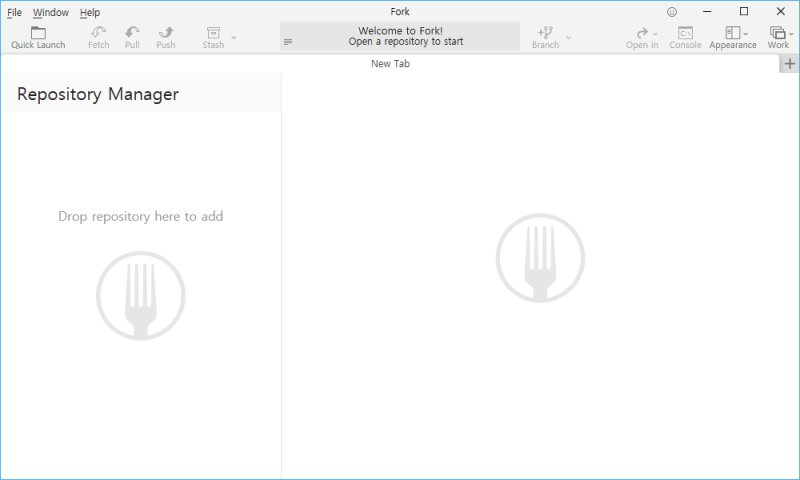The height and width of the screenshot is (480, 800).
Task: Click the Stash box icon
Action: point(213,33)
